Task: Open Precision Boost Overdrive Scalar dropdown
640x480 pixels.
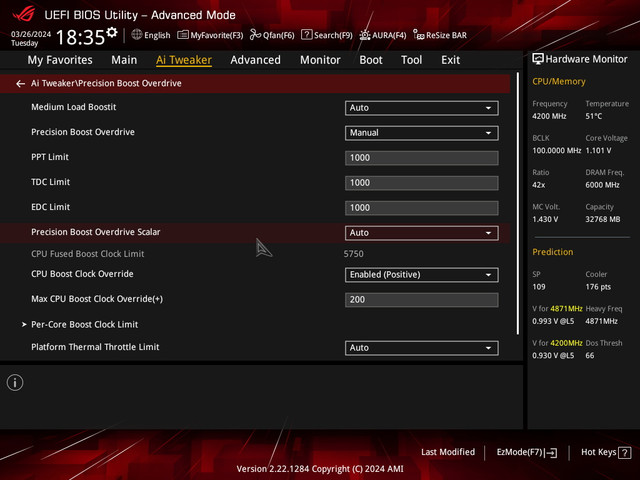Action: coord(422,233)
